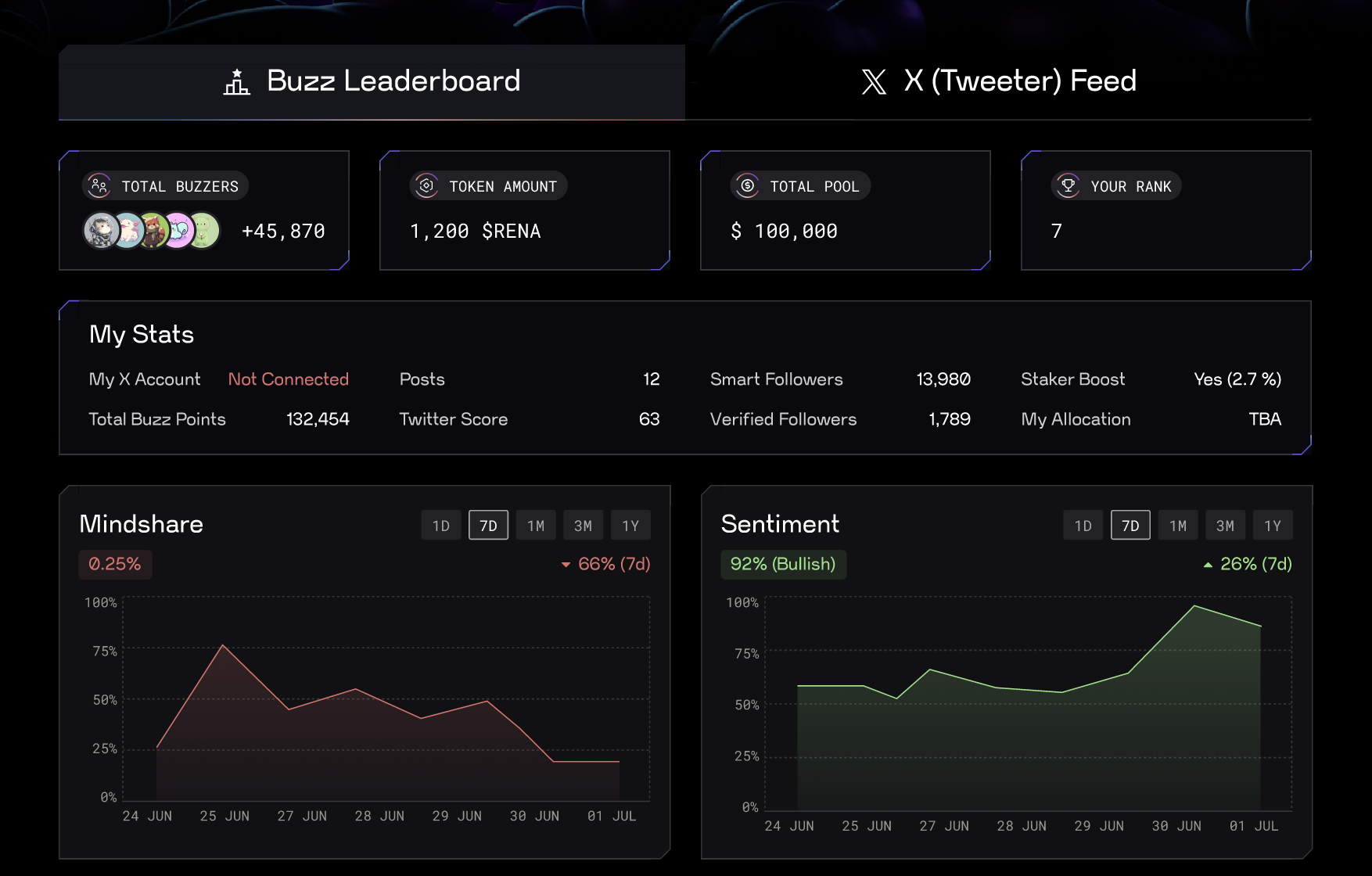This screenshot has width=1372, height=876.
Task: Click the red panda buzzer avatar
Action: point(153,231)
